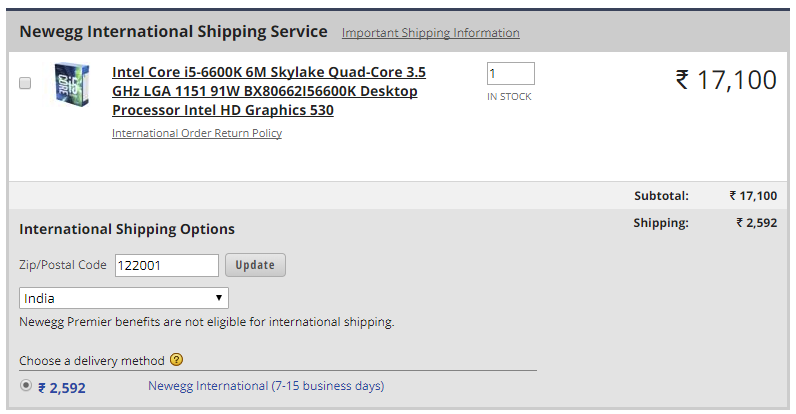Open International Order Return Policy link
The height and width of the screenshot is (414, 796).
point(197,133)
